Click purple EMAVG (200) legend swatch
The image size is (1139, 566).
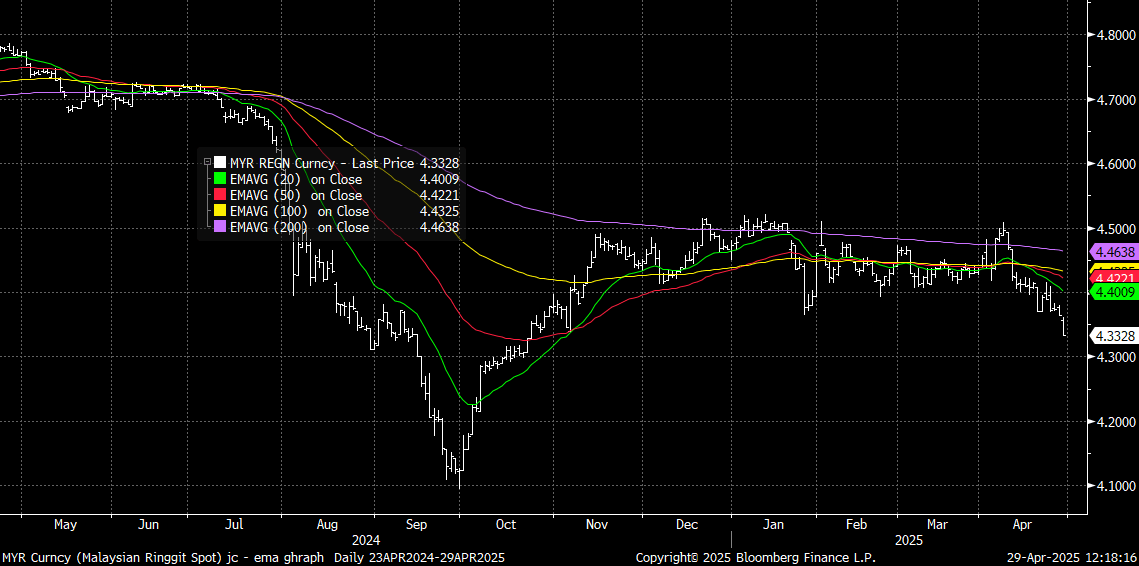coord(220,227)
